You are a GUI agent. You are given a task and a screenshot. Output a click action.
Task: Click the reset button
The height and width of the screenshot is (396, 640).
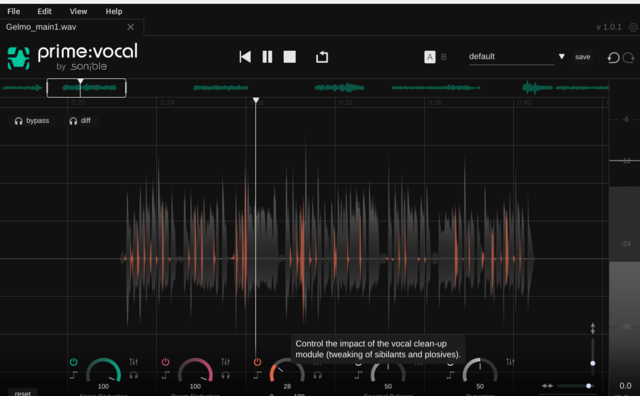click(22, 393)
